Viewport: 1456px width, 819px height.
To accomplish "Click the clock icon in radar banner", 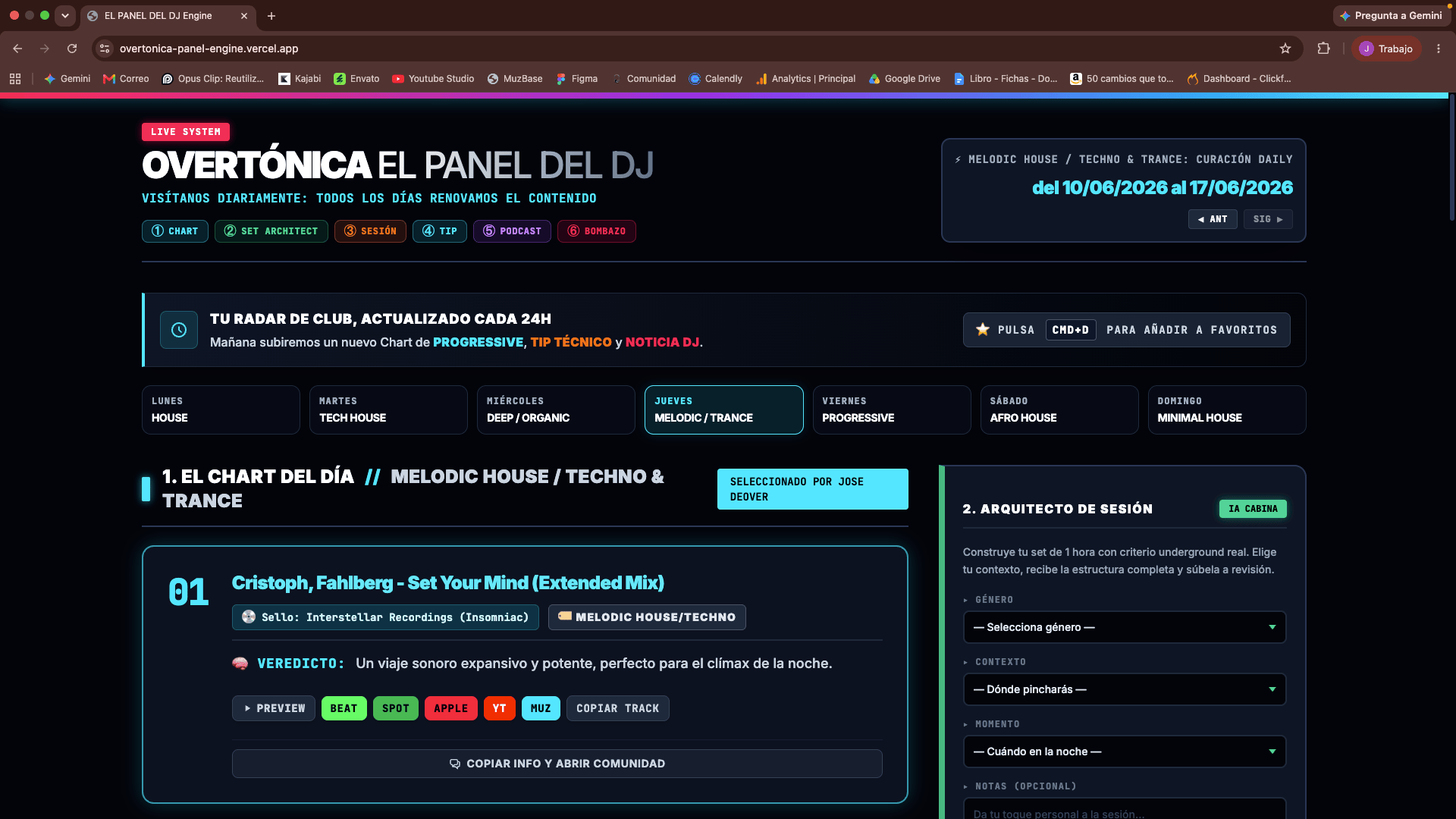I will (179, 330).
